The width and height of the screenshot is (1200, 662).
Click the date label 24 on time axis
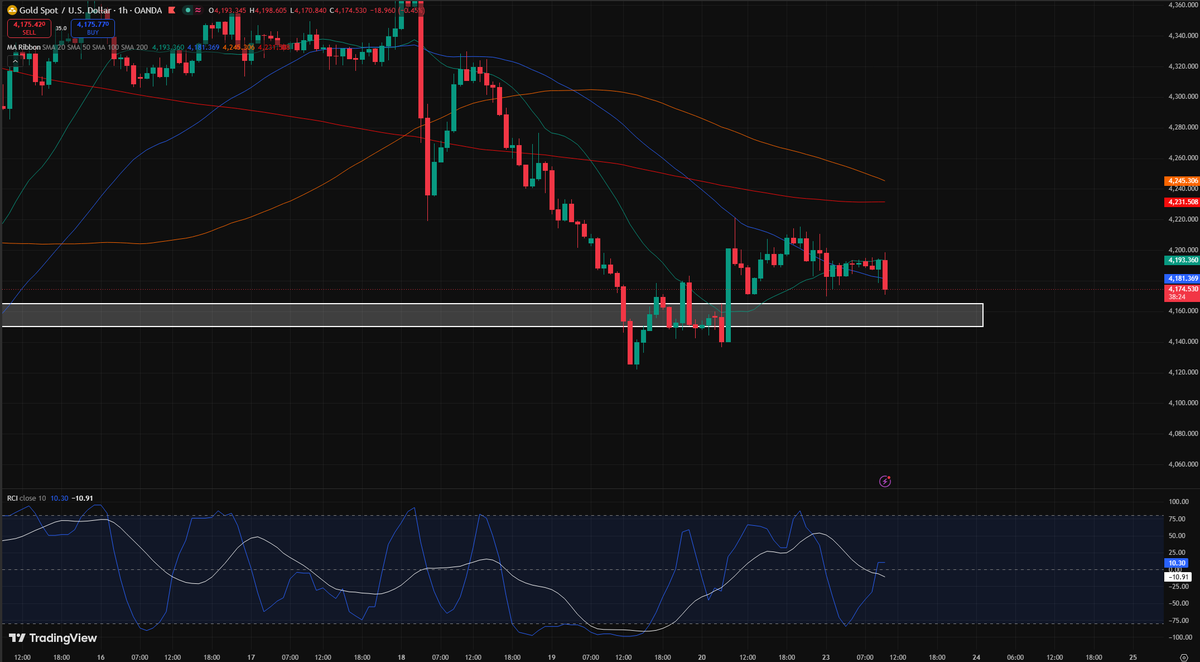coord(977,657)
